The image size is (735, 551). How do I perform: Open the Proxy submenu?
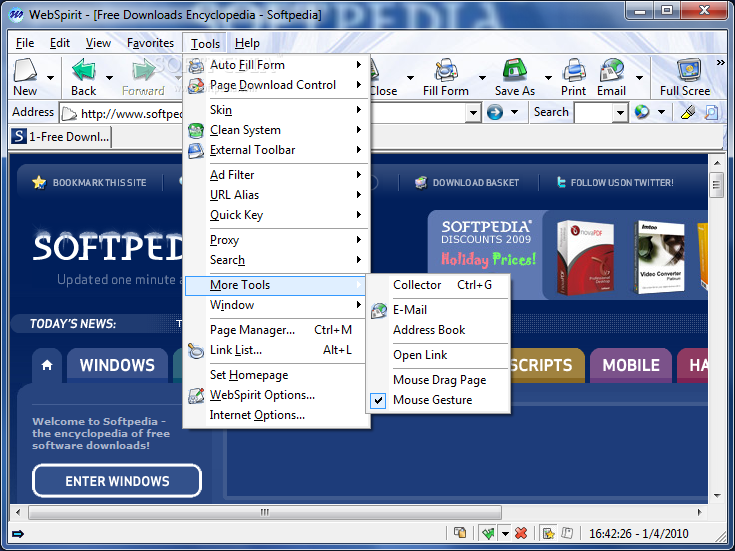coord(276,240)
